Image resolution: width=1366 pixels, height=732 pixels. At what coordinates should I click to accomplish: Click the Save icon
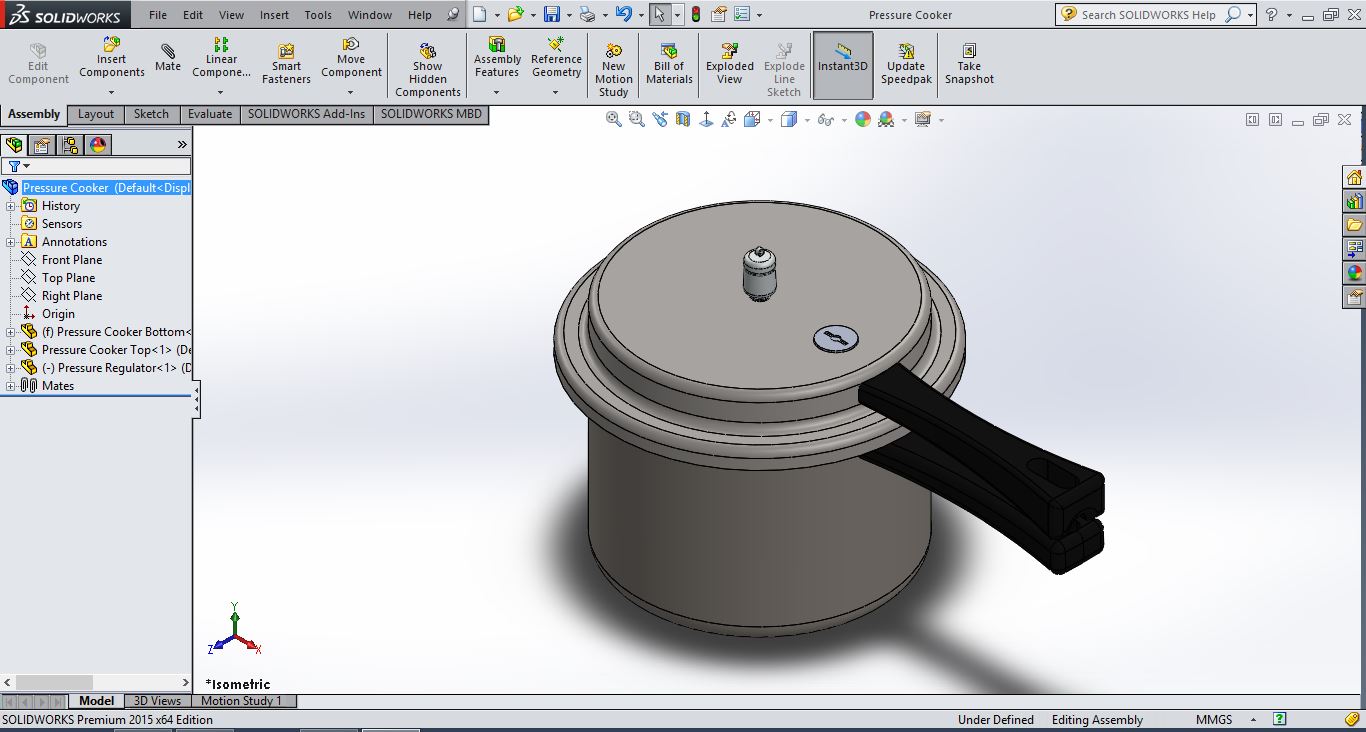tap(552, 15)
